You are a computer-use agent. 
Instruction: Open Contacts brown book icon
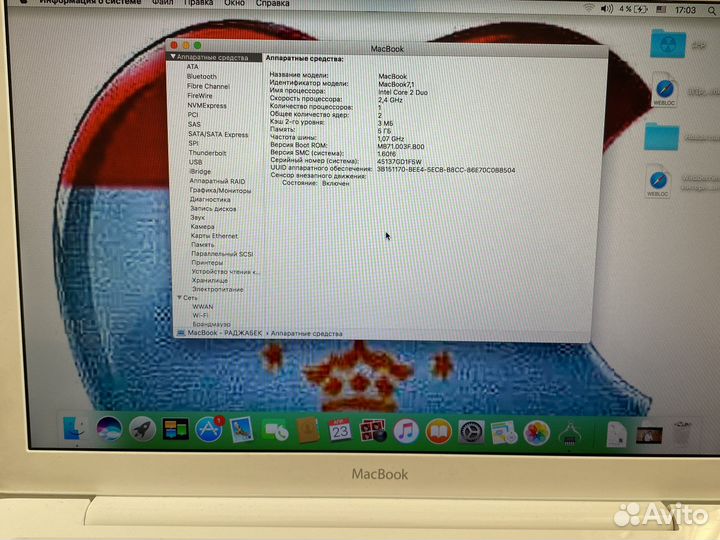(x=308, y=431)
